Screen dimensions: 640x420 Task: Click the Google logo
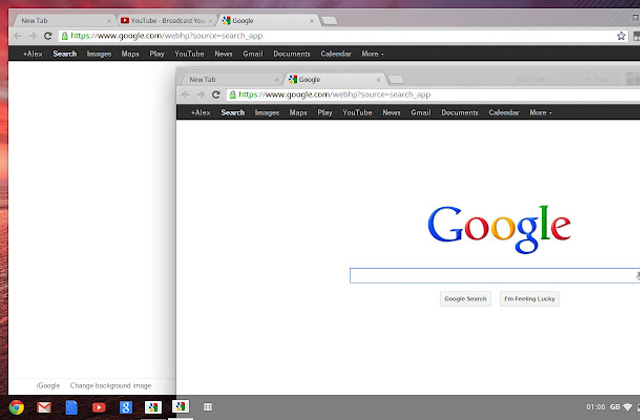pyautogui.click(x=499, y=229)
